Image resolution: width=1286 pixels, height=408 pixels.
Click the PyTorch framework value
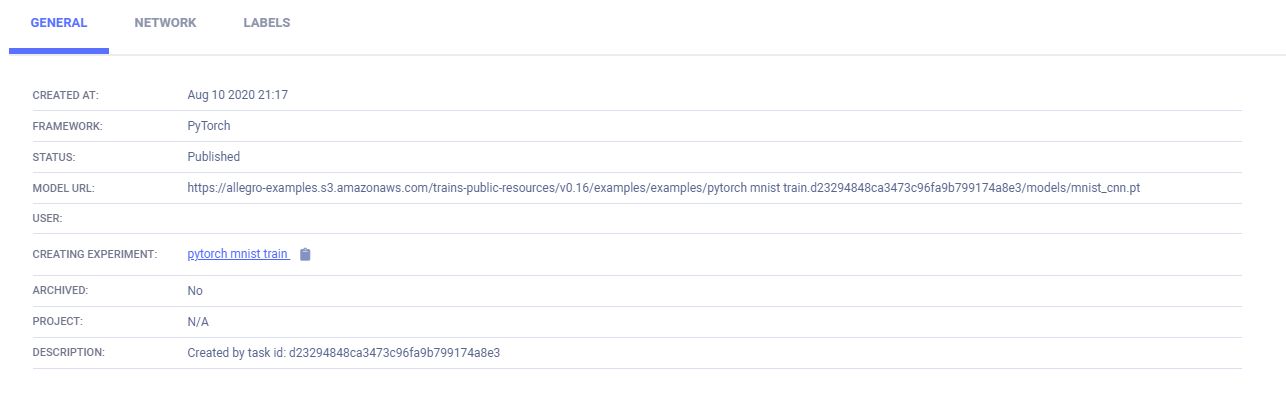click(x=209, y=126)
